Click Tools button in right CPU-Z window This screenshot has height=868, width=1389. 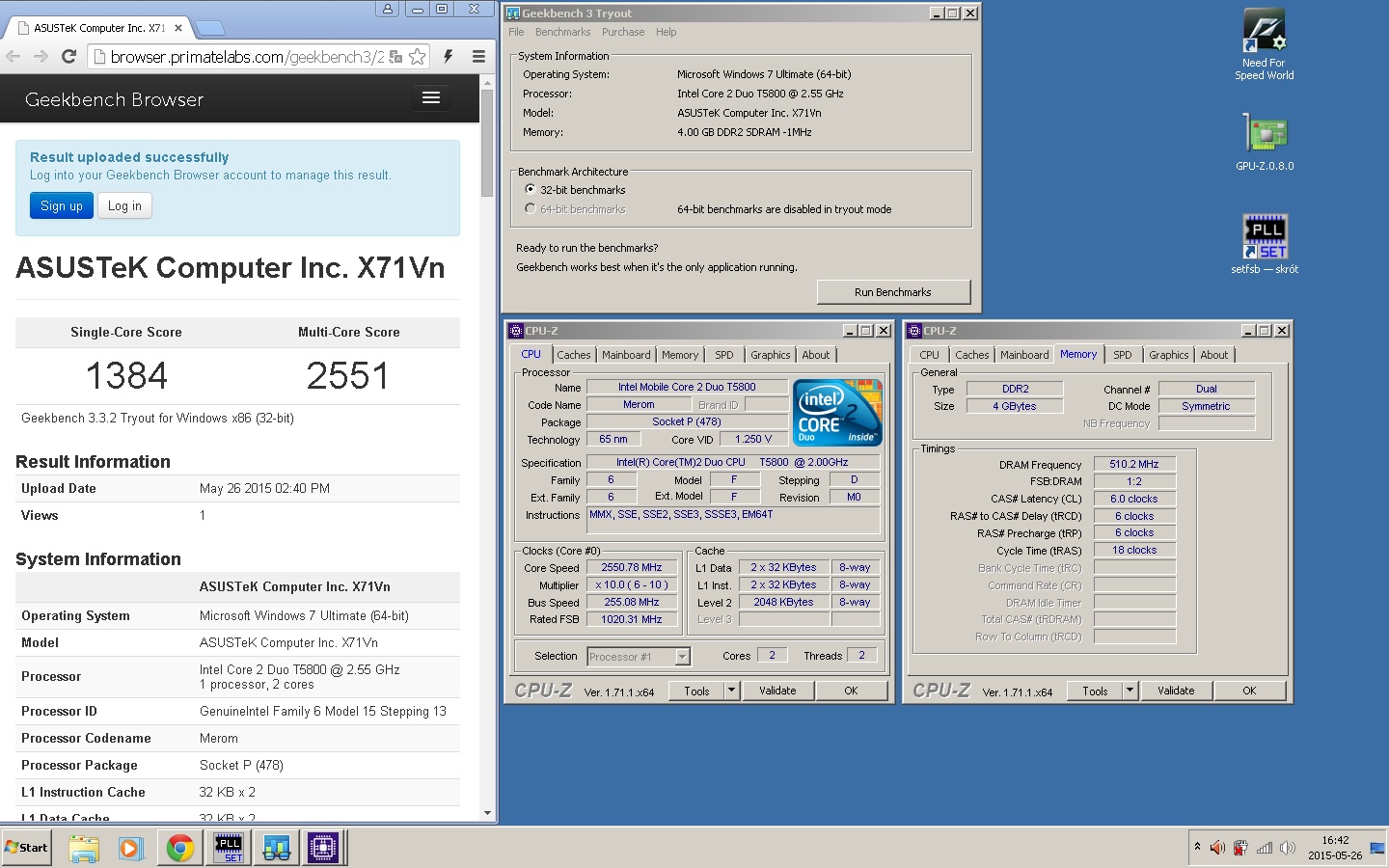click(x=1095, y=691)
